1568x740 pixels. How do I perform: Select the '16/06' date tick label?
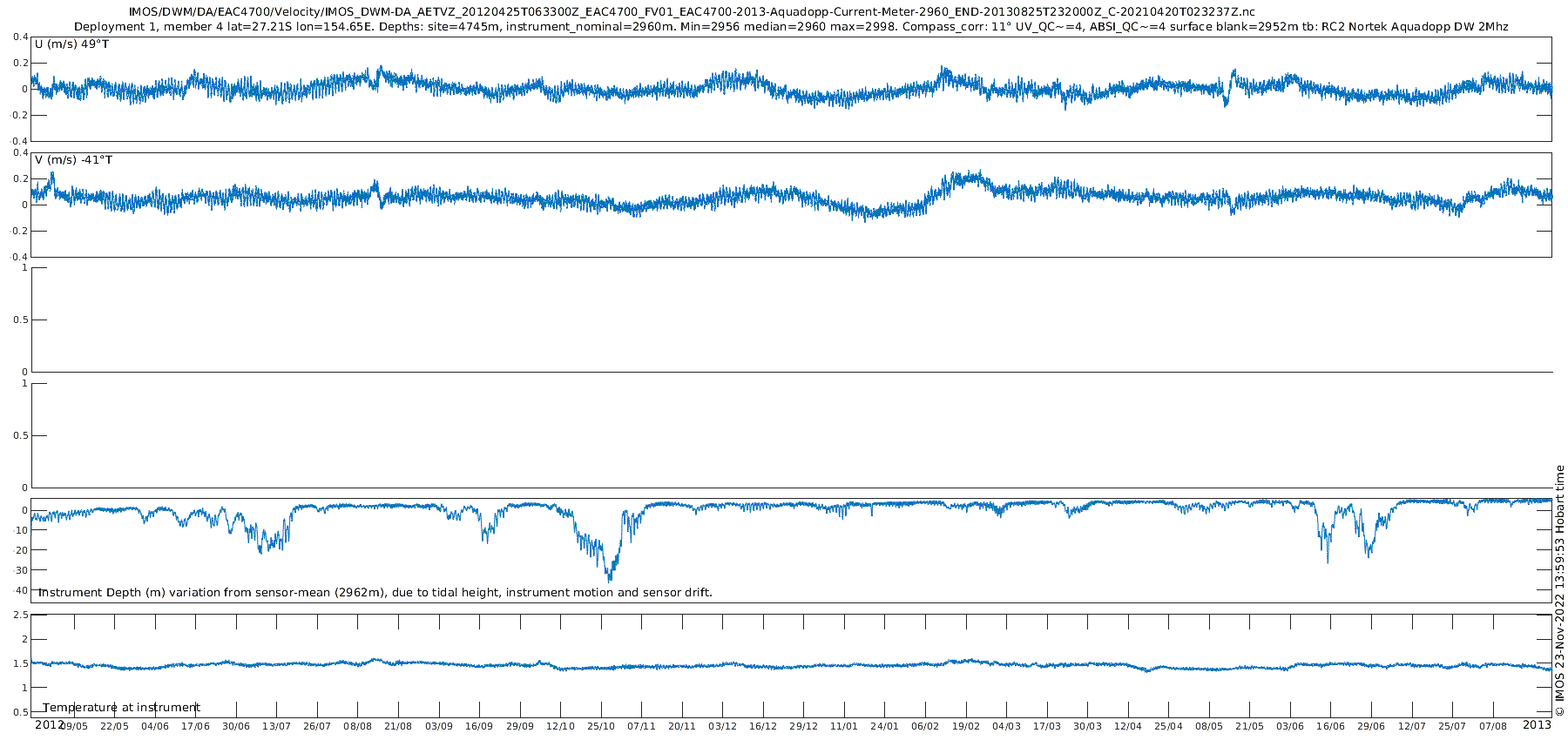coord(1330,726)
